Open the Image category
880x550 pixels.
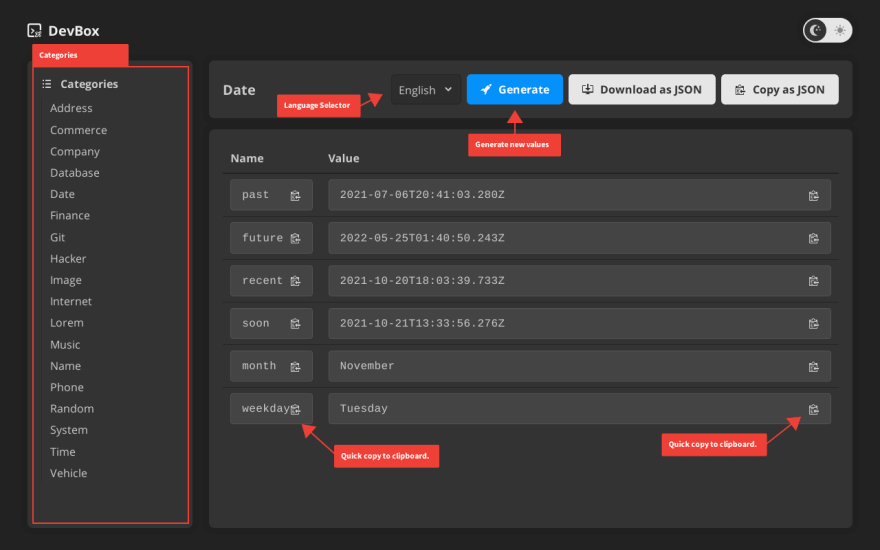66,280
